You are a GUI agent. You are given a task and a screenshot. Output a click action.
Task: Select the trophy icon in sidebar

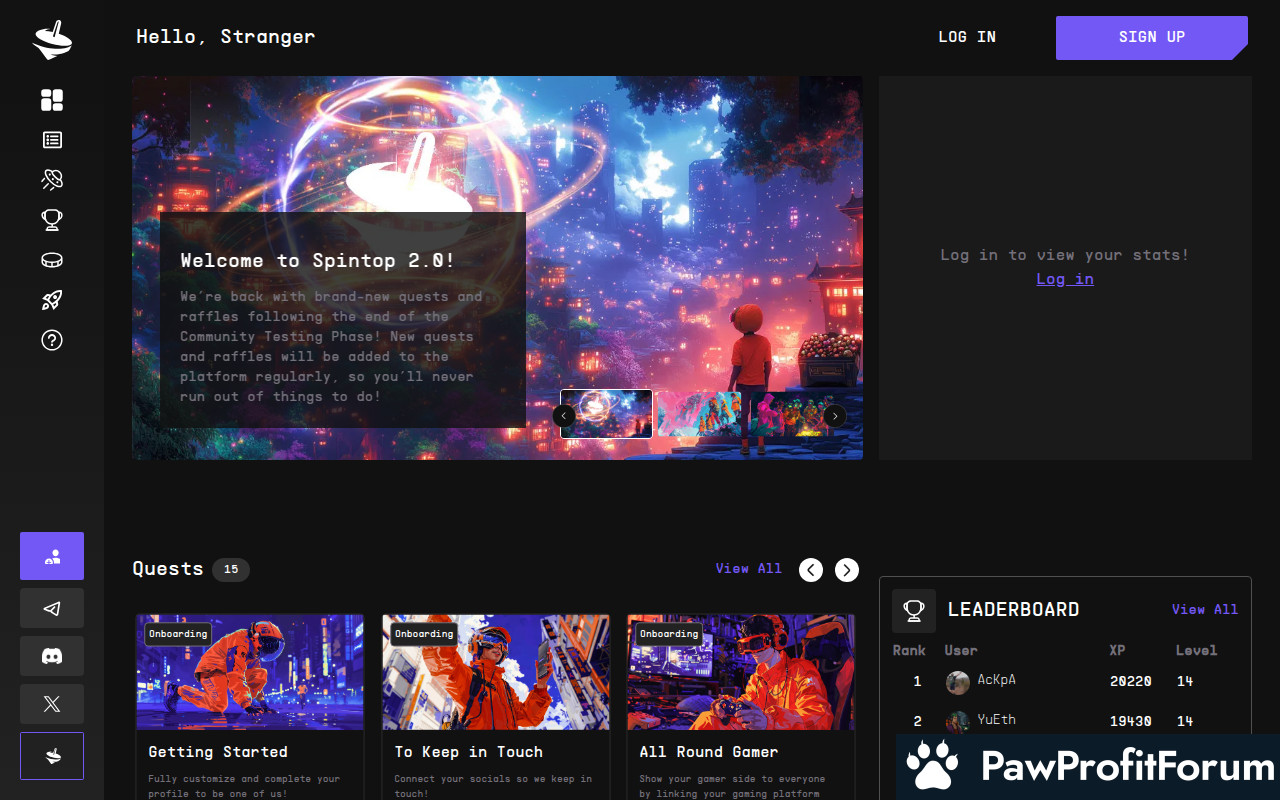coord(52,220)
